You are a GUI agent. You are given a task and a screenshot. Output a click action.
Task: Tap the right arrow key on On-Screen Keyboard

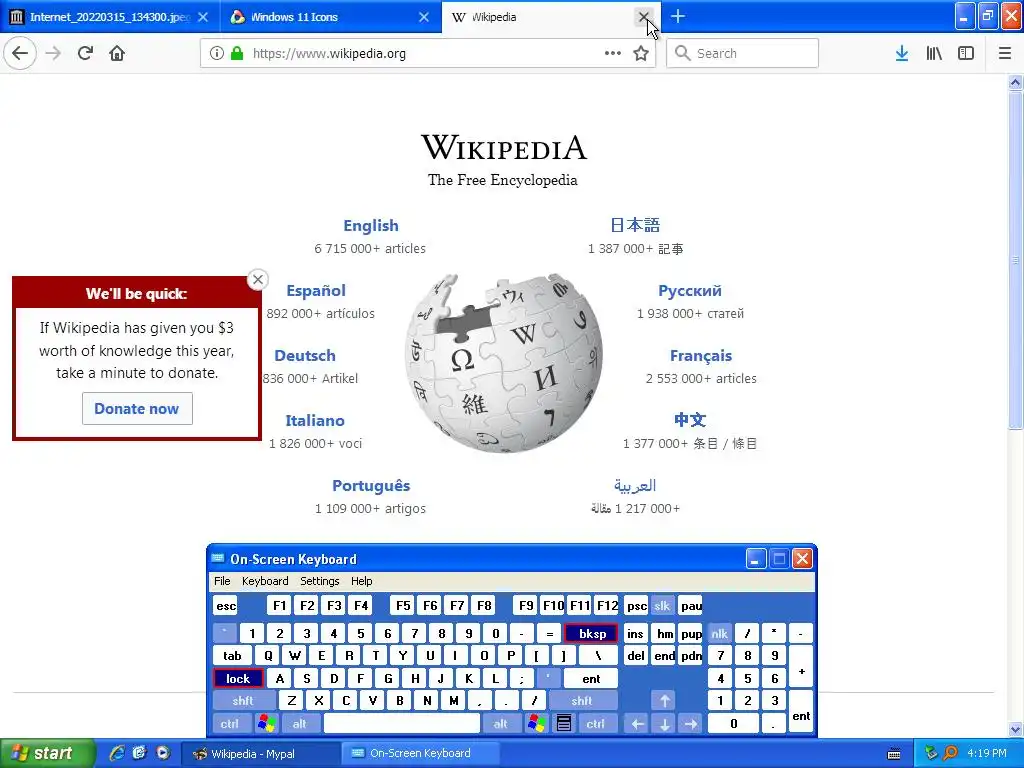tap(691, 724)
